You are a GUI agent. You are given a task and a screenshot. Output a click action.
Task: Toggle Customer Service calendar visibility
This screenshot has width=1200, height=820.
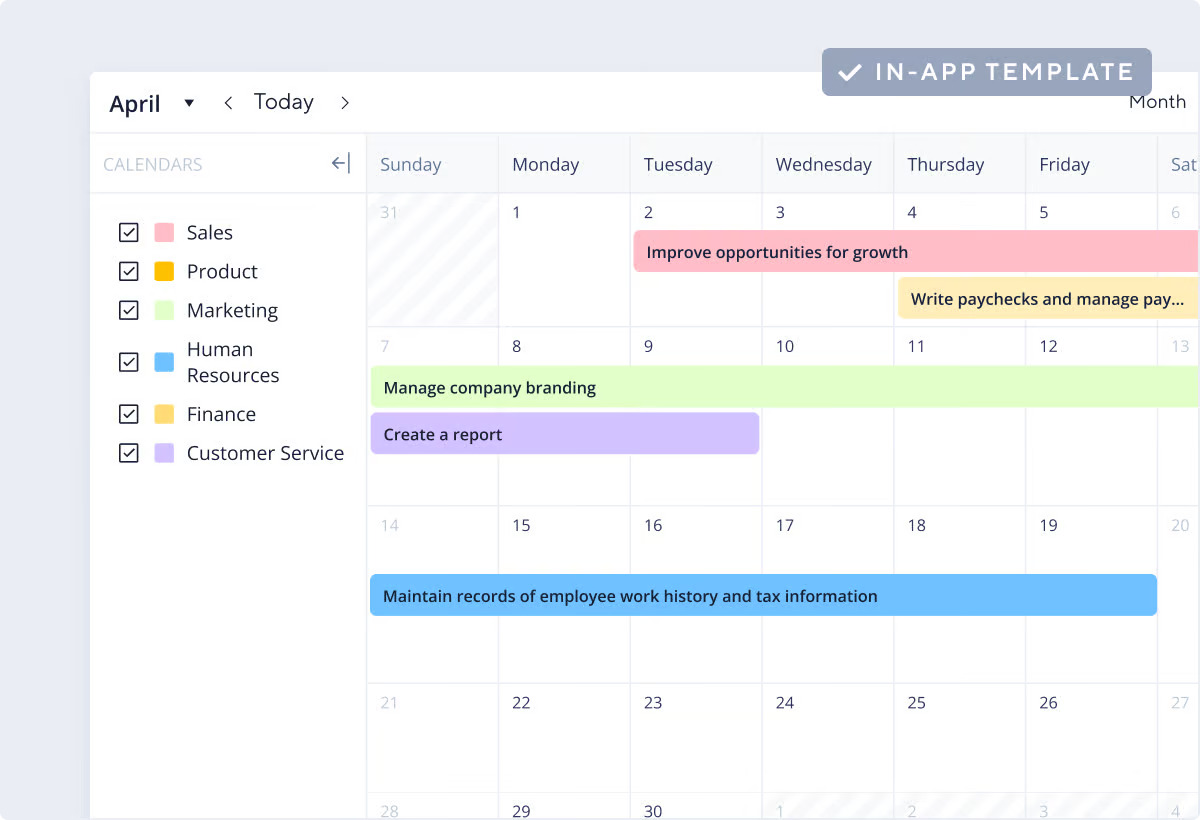coord(129,453)
